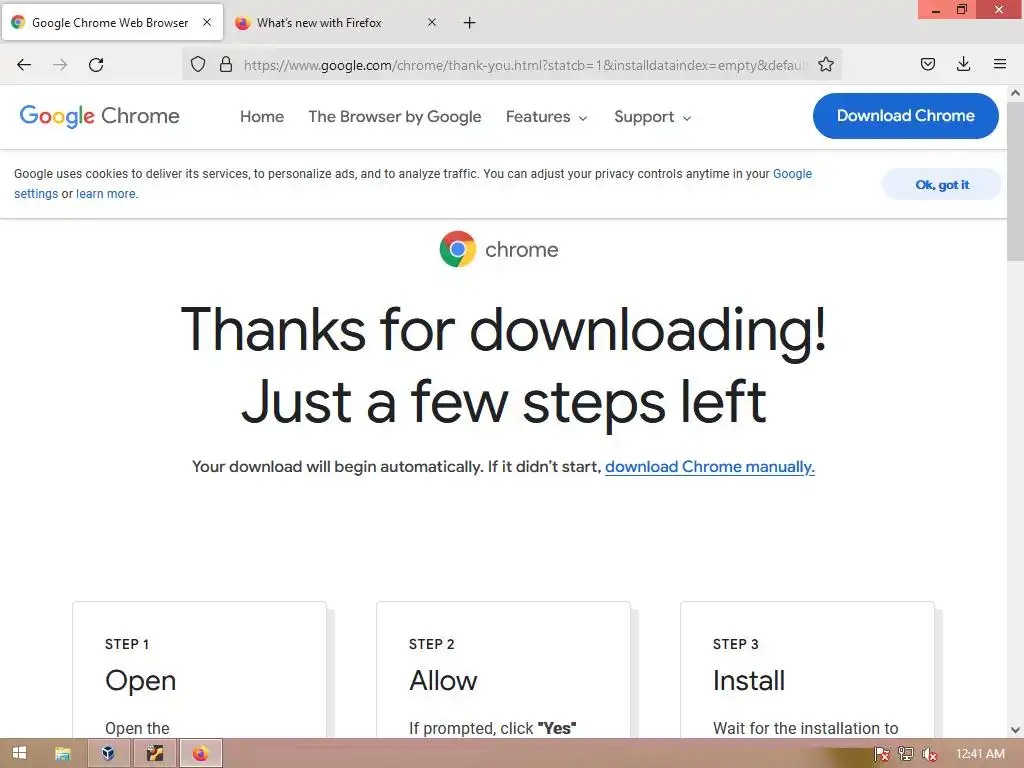Image resolution: width=1024 pixels, height=768 pixels.
Task: Click the 12:41 AM taskbar clock
Action: [980, 754]
